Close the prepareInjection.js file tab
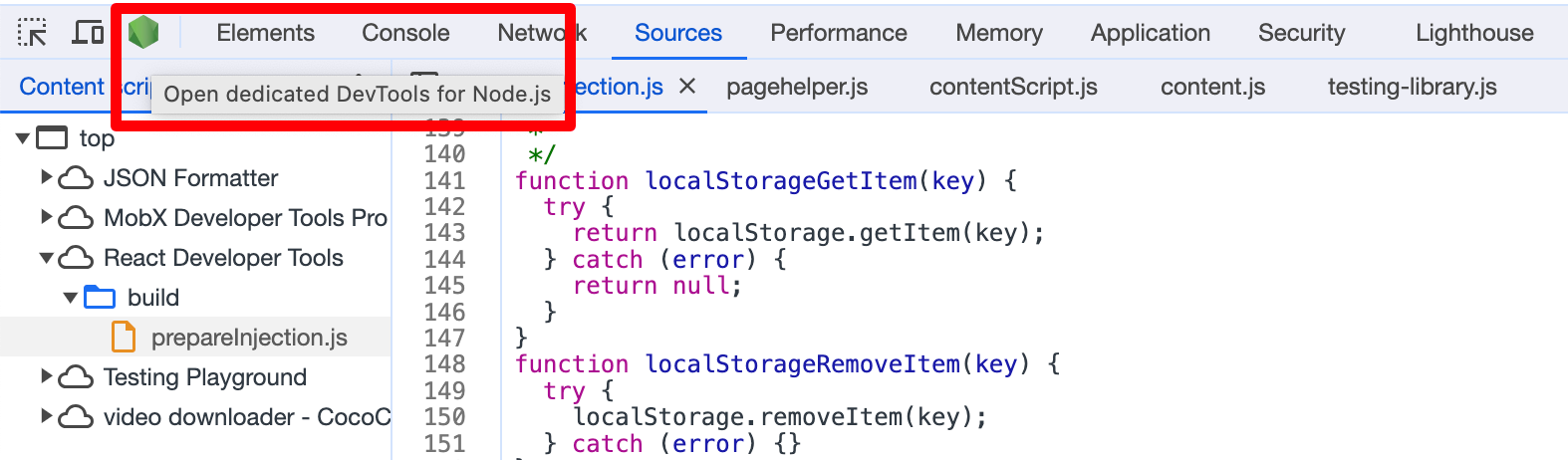Viewport: 1568px width, 460px height. click(x=687, y=87)
